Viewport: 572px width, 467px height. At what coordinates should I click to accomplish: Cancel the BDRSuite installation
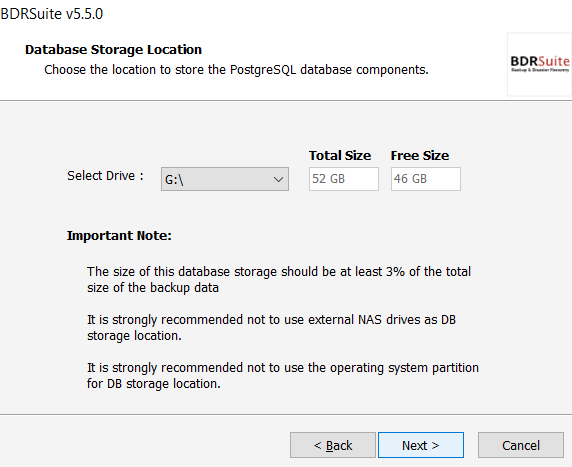(521, 445)
